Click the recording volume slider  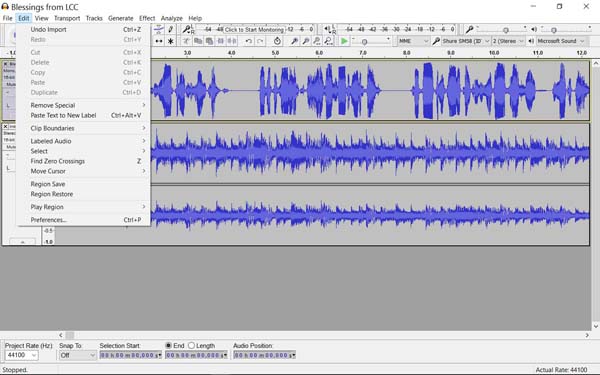click(501, 29)
